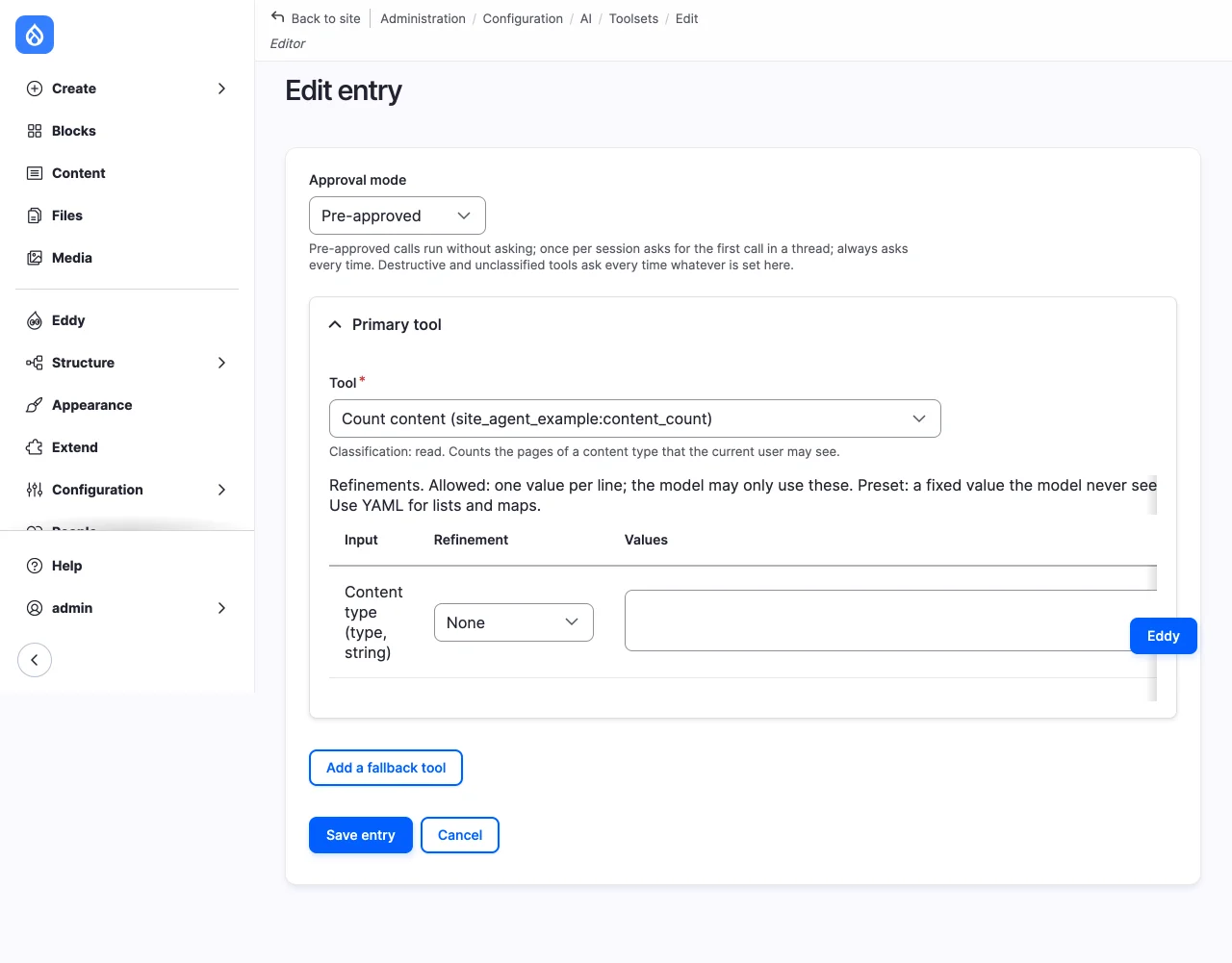This screenshot has height=963, width=1232.
Task: Open the floating Eddy assistant button
Action: click(1164, 636)
